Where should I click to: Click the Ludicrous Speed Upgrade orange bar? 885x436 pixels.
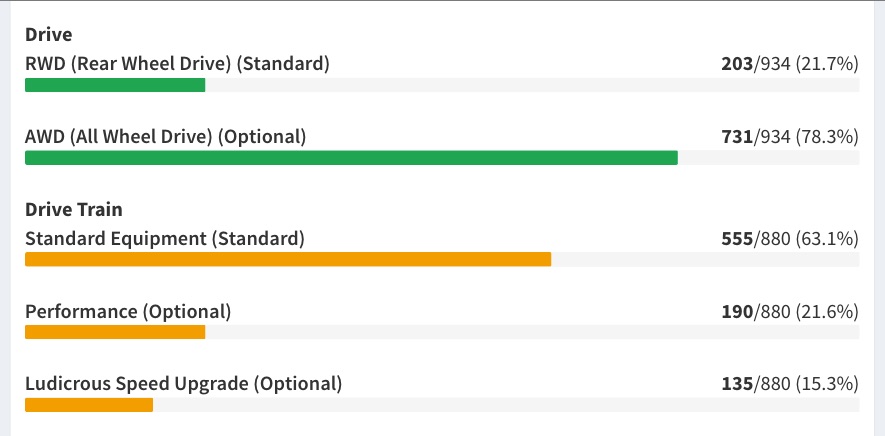click(x=89, y=405)
